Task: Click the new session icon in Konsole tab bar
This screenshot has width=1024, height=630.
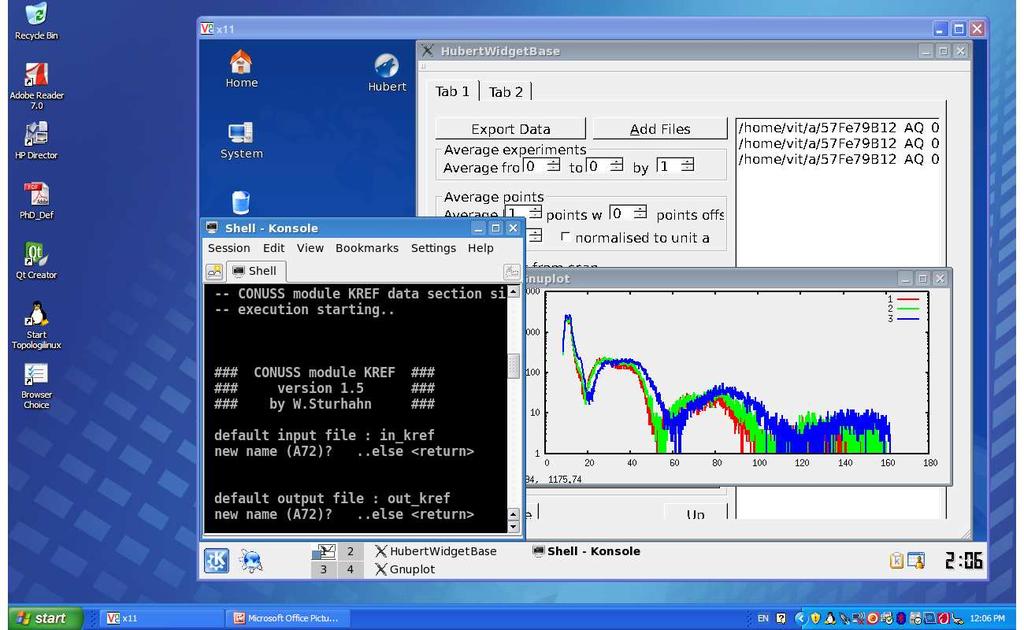Action: [214, 271]
